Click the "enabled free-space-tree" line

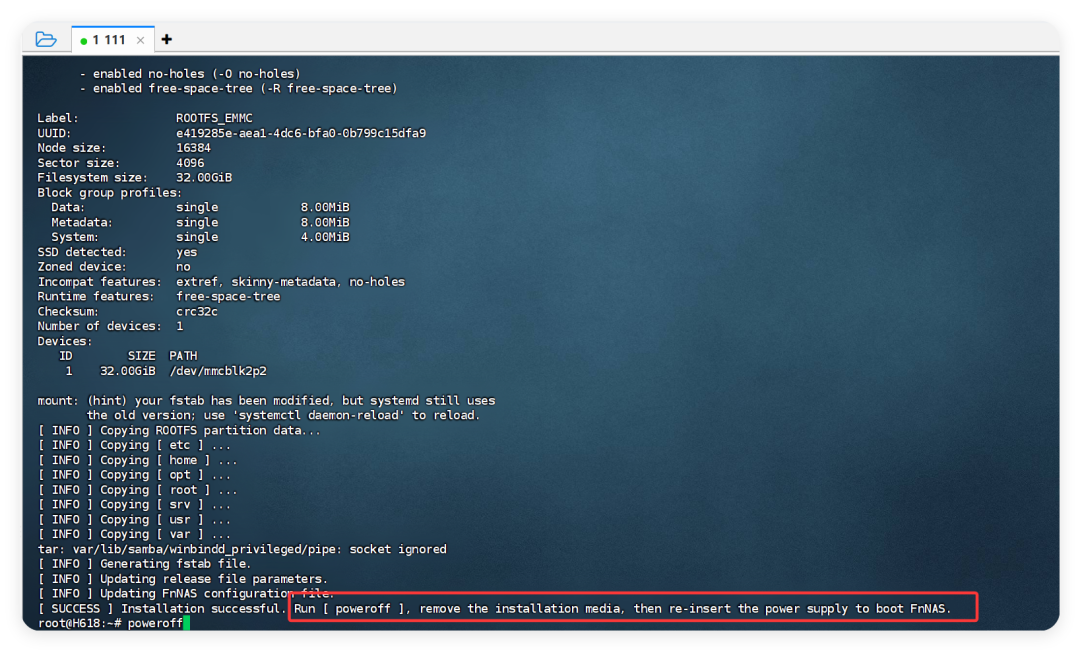[x=238, y=88]
